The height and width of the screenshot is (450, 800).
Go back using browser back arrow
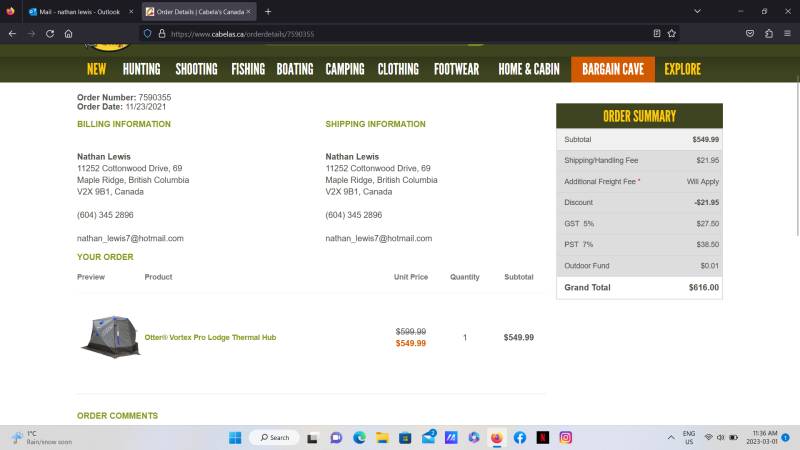pyautogui.click(x=12, y=34)
